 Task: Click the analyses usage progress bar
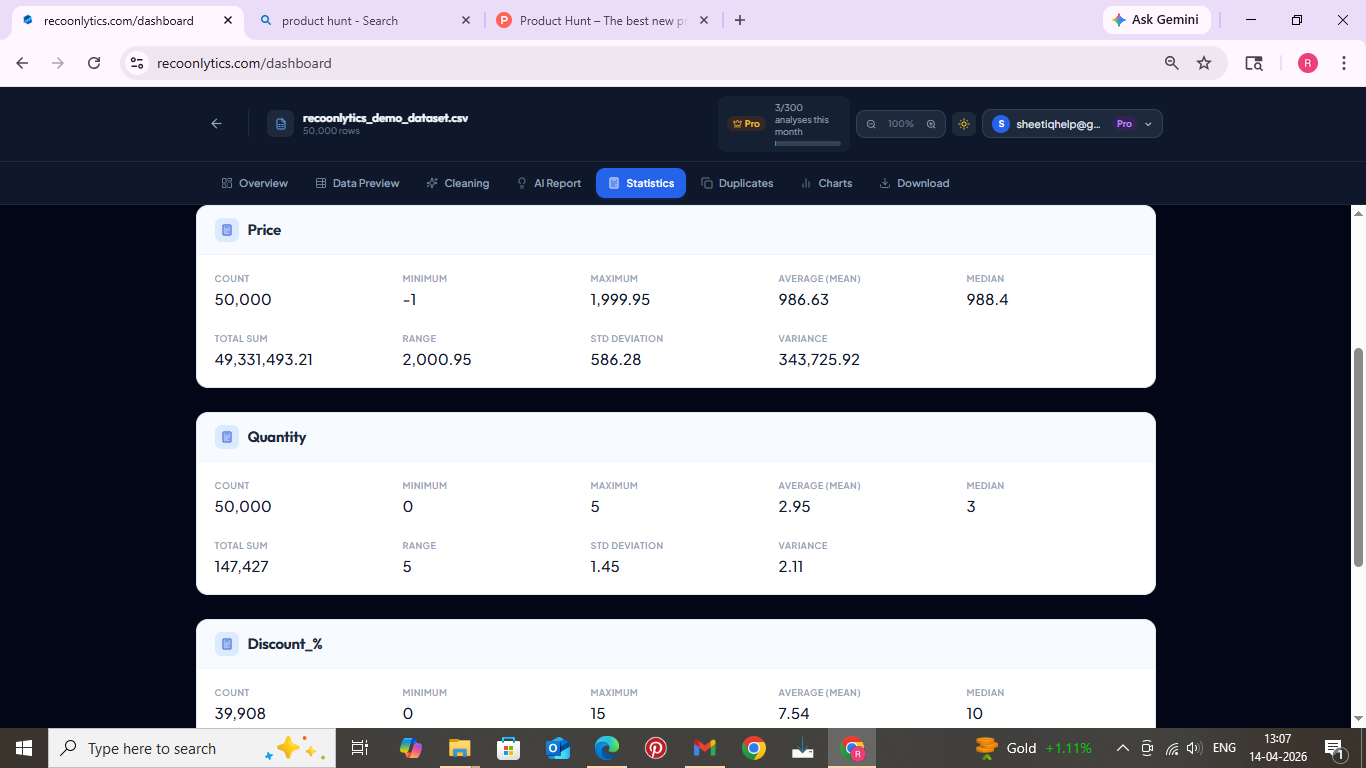click(808, 143)
